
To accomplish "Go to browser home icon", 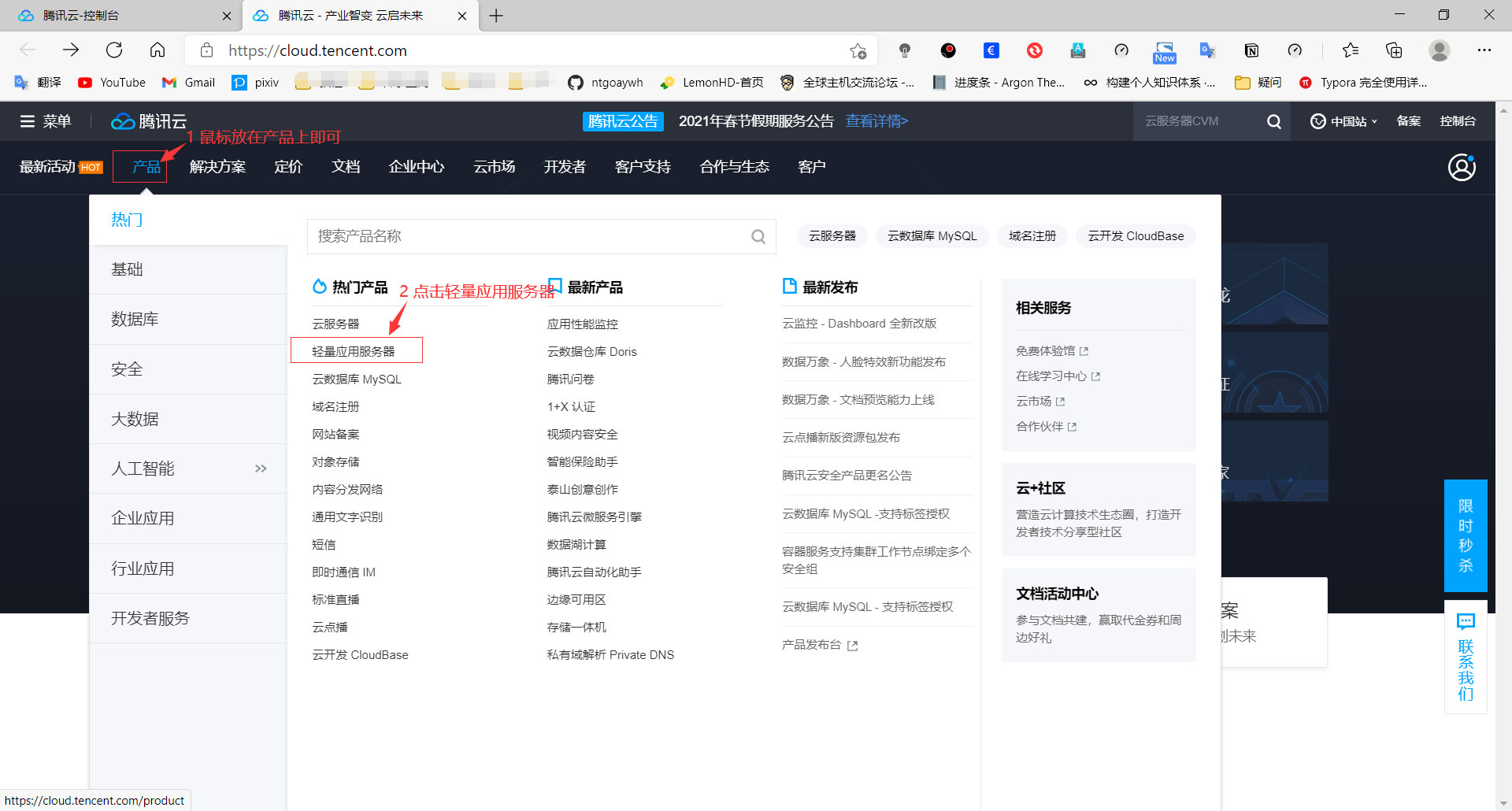I will [x=157, y=50].
